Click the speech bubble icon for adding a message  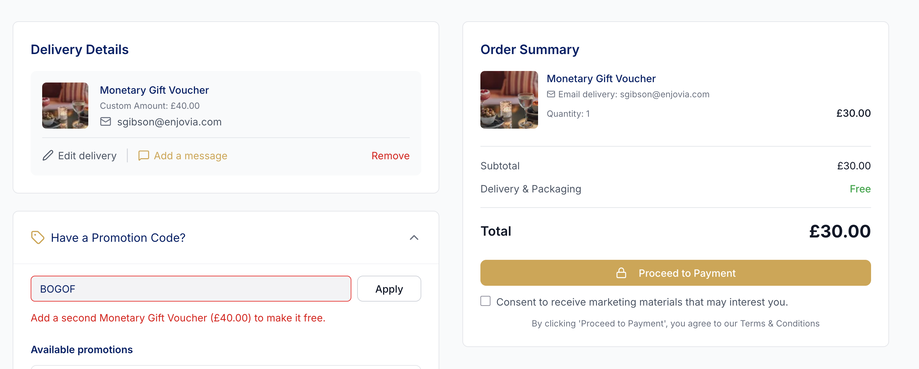point(144,156)
